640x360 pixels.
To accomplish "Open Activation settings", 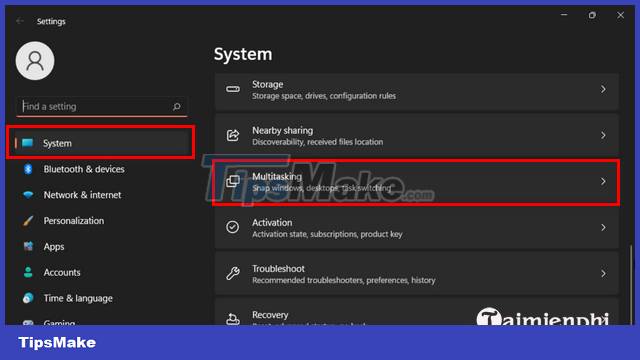I will point(417,228).
